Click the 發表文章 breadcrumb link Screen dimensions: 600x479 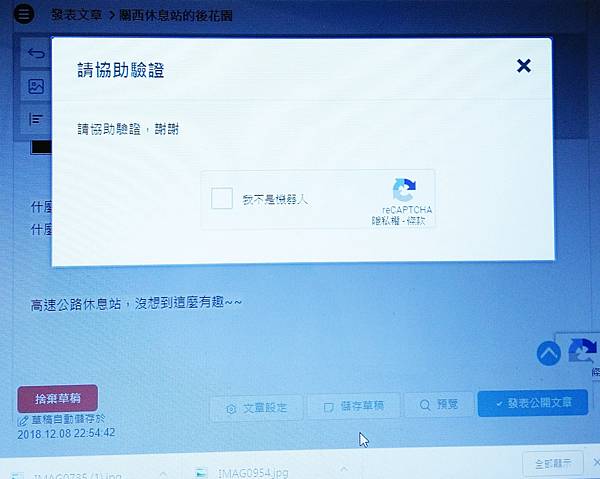[77, 15]
